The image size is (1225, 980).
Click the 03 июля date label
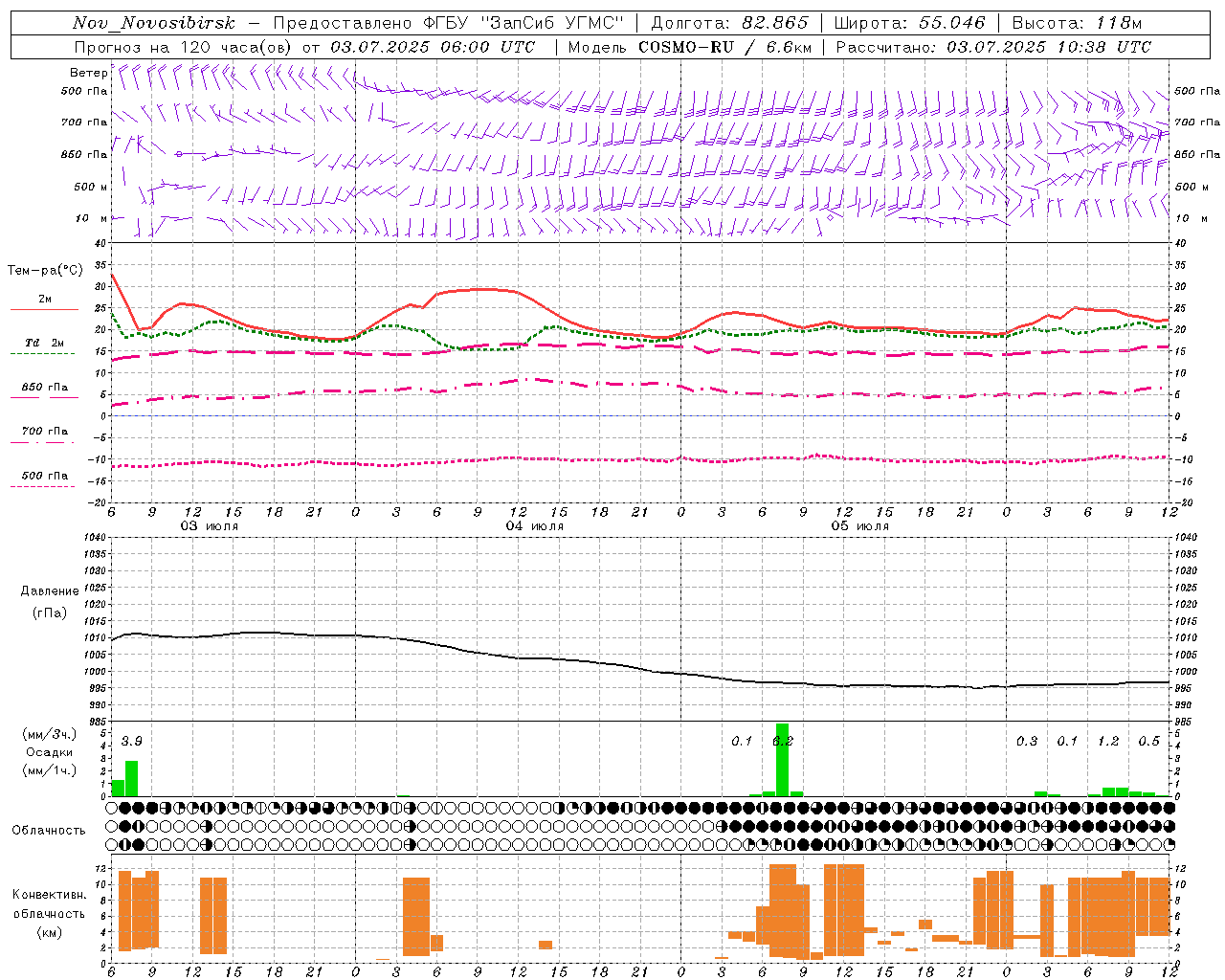pyautogui.click(x=210, y=526)
